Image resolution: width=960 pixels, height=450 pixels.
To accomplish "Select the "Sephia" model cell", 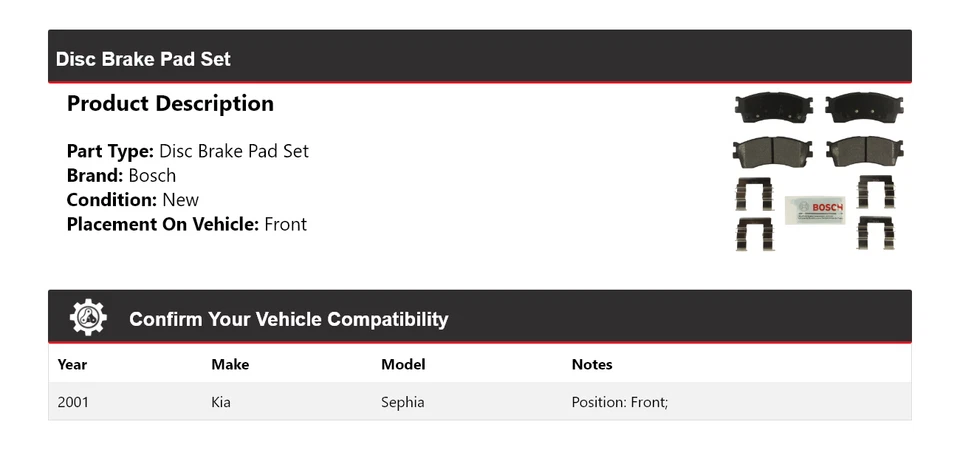I will pos(402,402).
